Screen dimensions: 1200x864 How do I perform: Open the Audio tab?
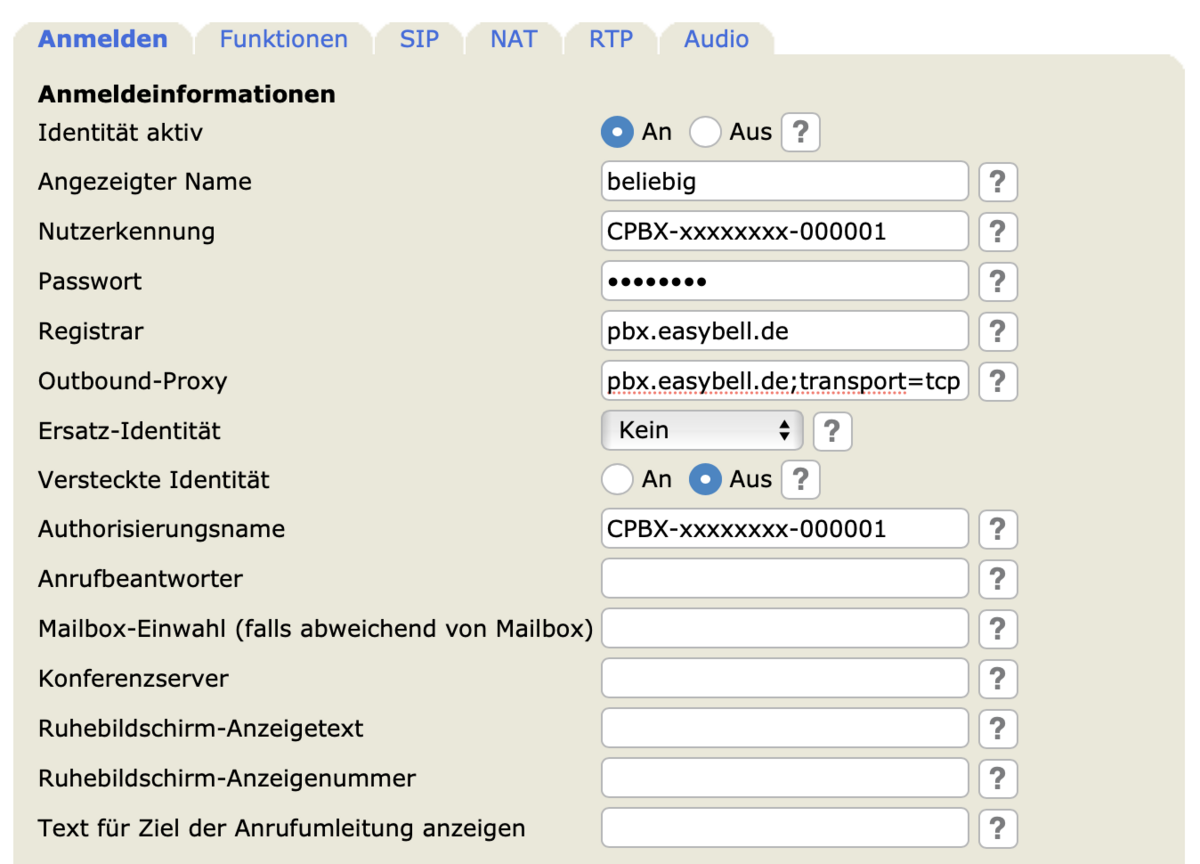click(x=716, y=40)
